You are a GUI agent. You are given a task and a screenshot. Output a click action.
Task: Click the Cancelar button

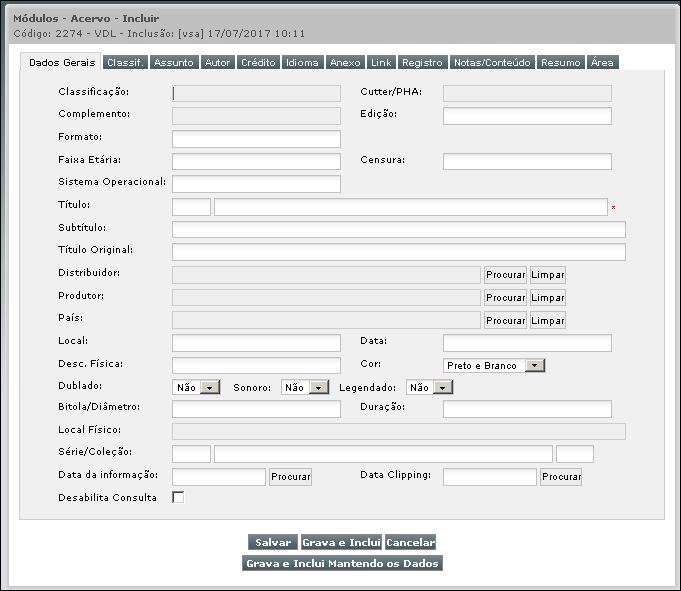coord(410,542)
